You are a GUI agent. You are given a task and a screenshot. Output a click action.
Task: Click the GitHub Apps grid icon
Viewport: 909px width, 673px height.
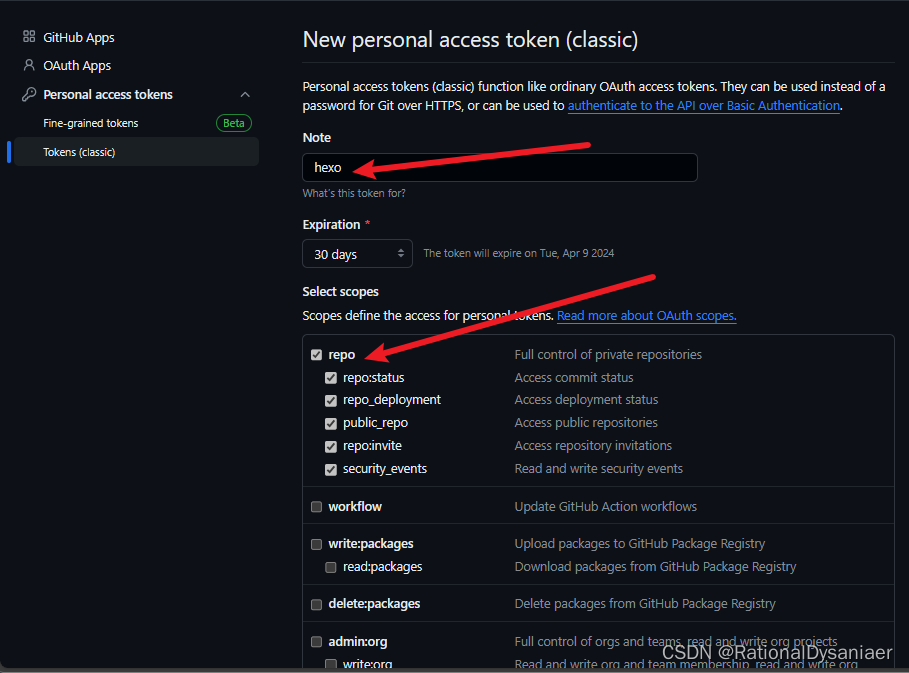pyautogui.click(x=29, y=37)
